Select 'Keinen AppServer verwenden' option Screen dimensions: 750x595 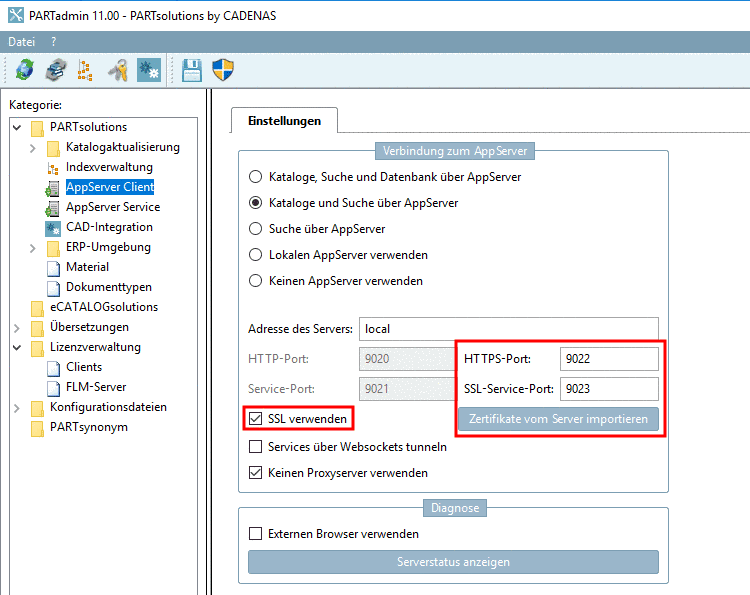coord(255,280)
